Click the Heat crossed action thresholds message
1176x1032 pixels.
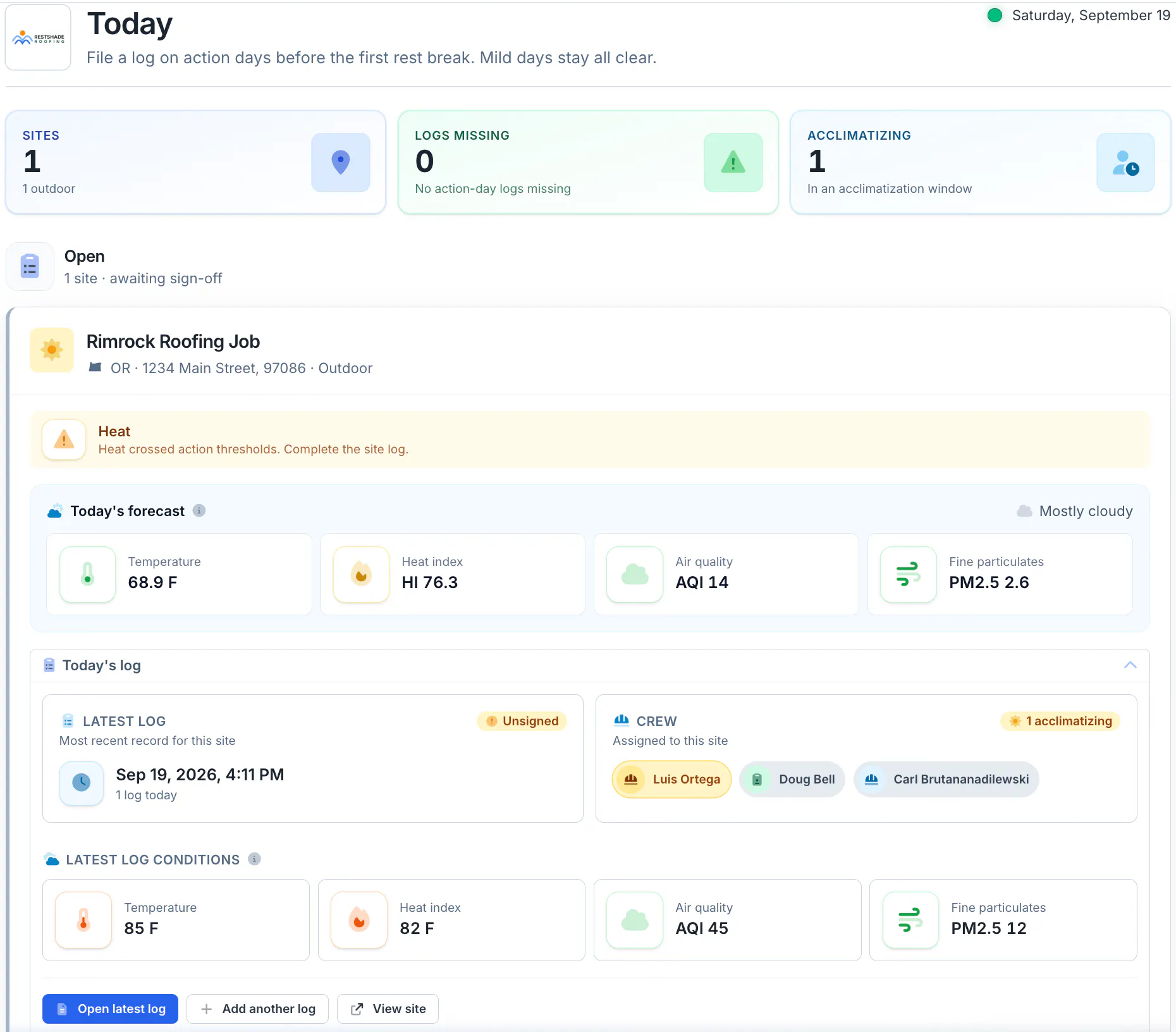point(254,449)
